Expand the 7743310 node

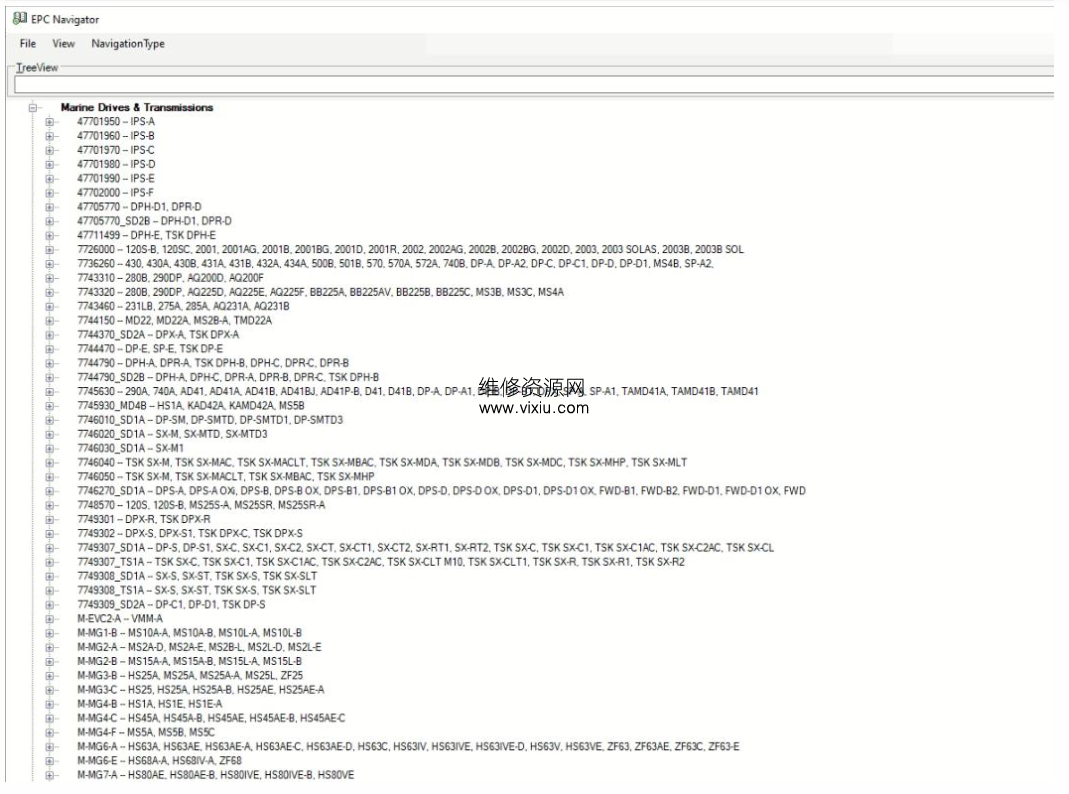click(49, 278)
